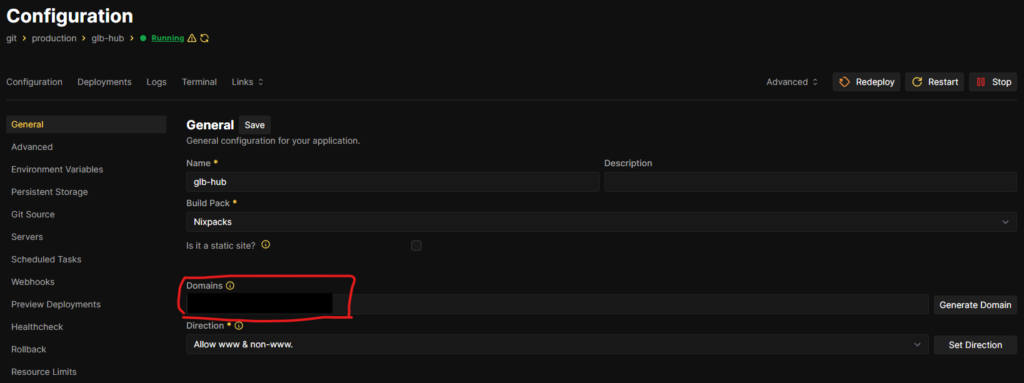Open the Terminal tab
The width and height of the screenshot is (1024, 383).
pos(199,82)
